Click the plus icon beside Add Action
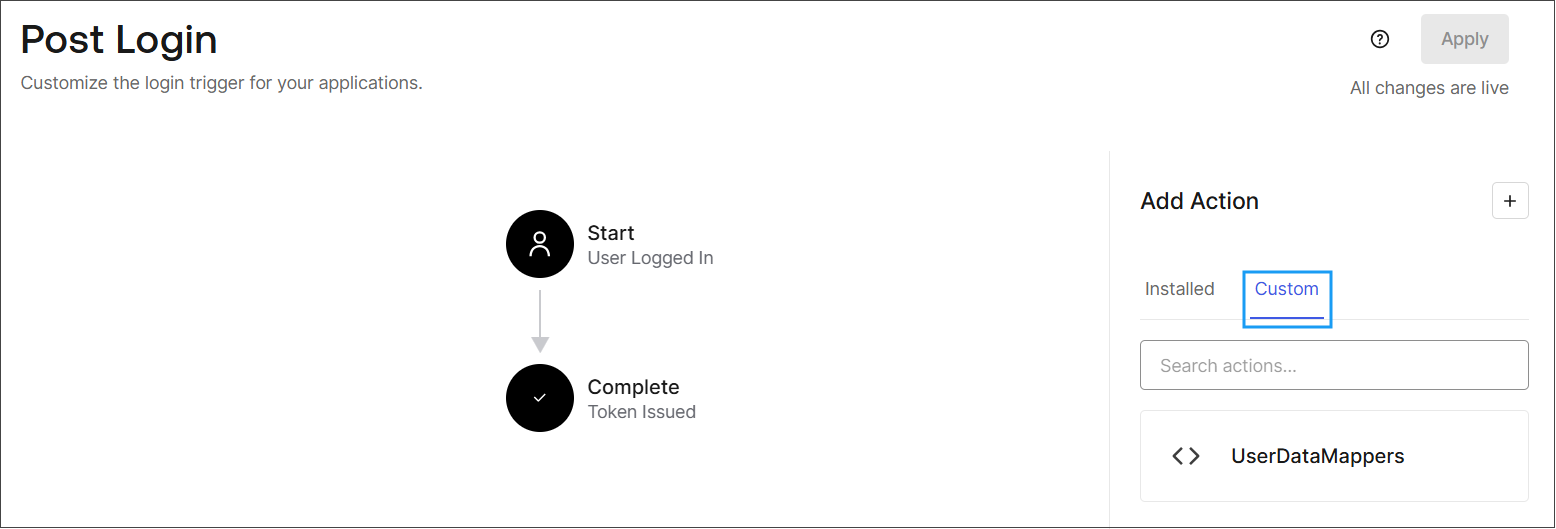The image size is (1556, 529). [1510, 201]
